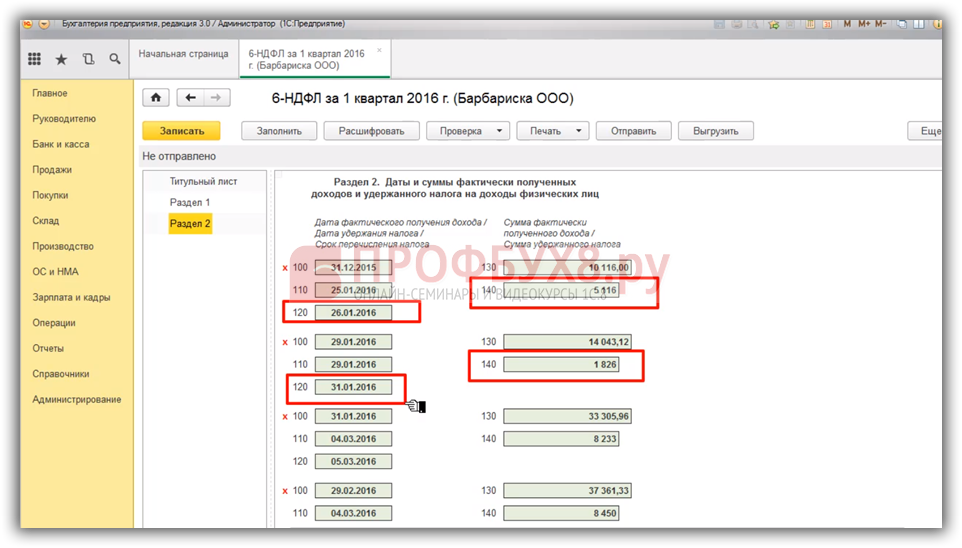This screenshot has width=962, height=548.
Task: Click the search magnifier icon
Action: [x=115, y=60]
